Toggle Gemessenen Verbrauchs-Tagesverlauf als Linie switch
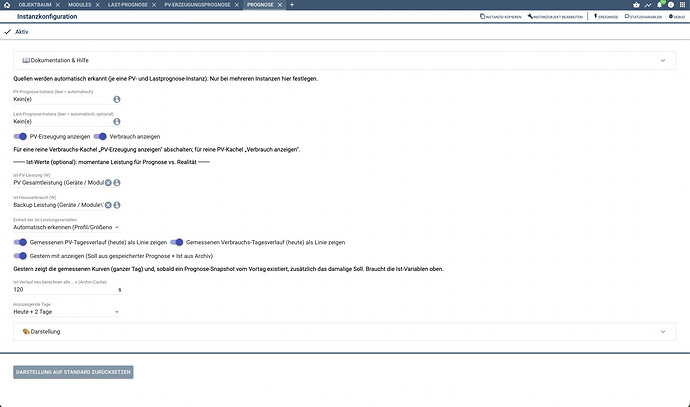This screenshot has height=407, width=690. coord(176,242)
